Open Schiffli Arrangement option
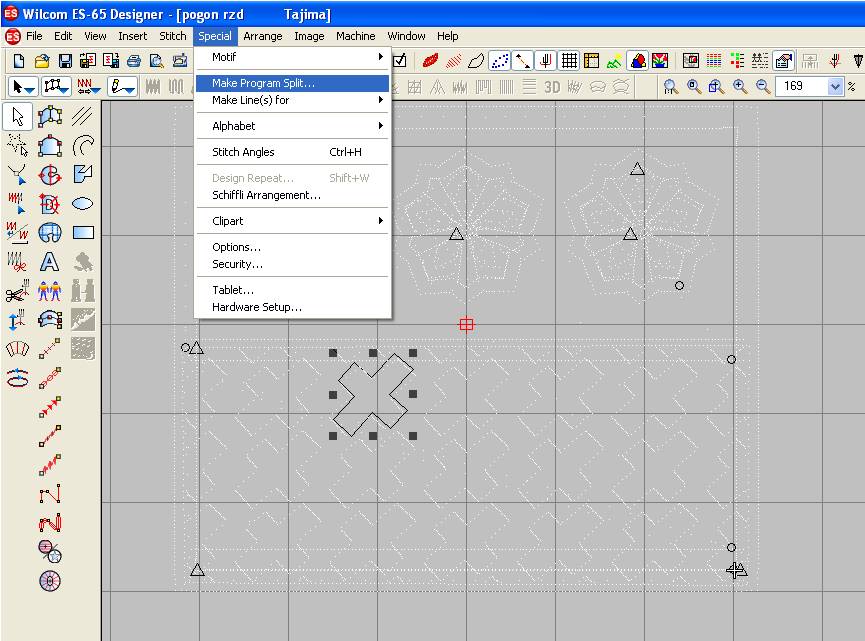Screen dimensions: 865x641 [266, 195]
